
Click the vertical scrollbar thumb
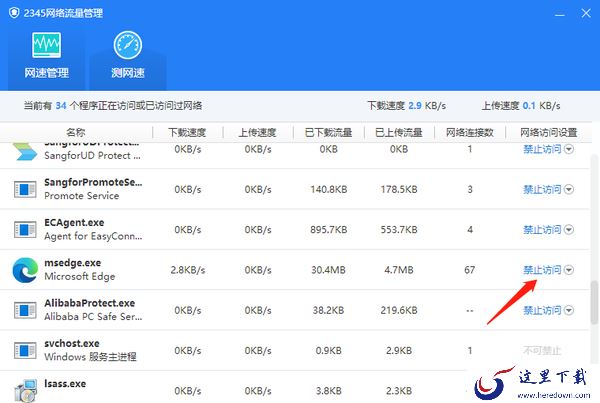(594, 302)
